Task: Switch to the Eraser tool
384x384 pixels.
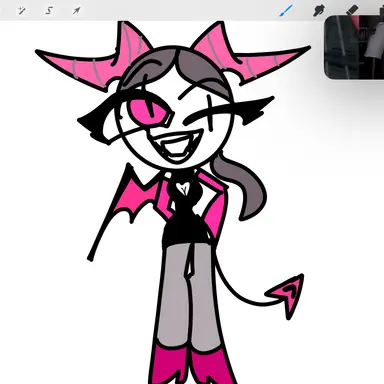Action: pos(352,10)
